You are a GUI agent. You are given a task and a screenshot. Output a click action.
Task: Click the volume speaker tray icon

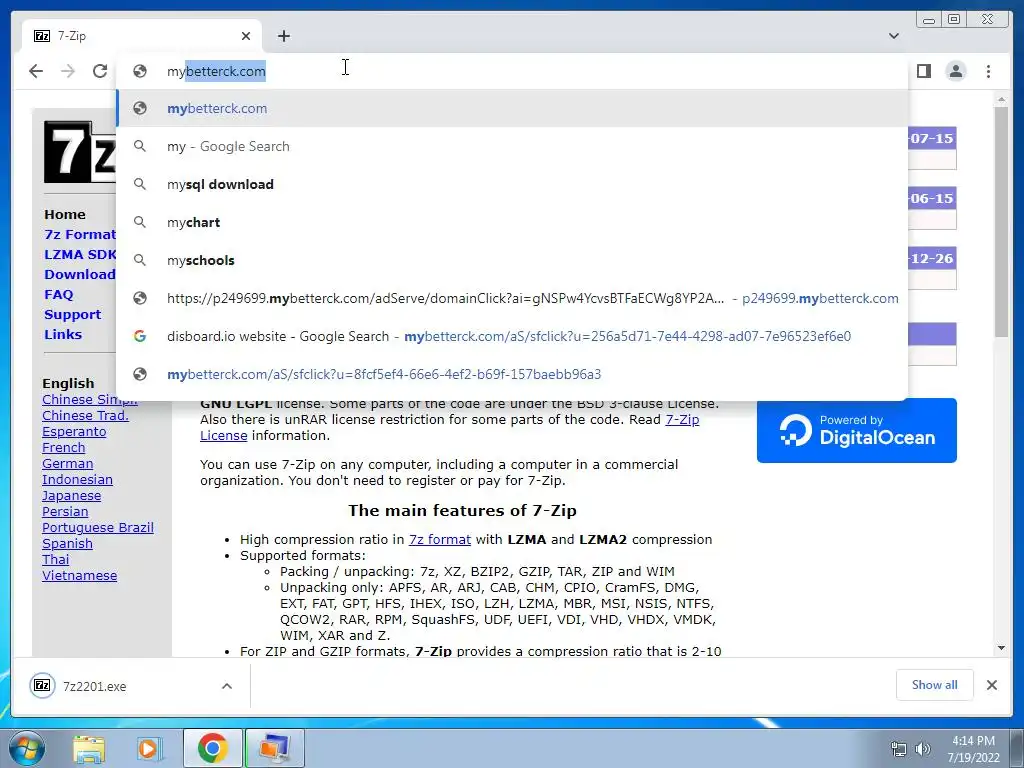[x=923, y=748]
